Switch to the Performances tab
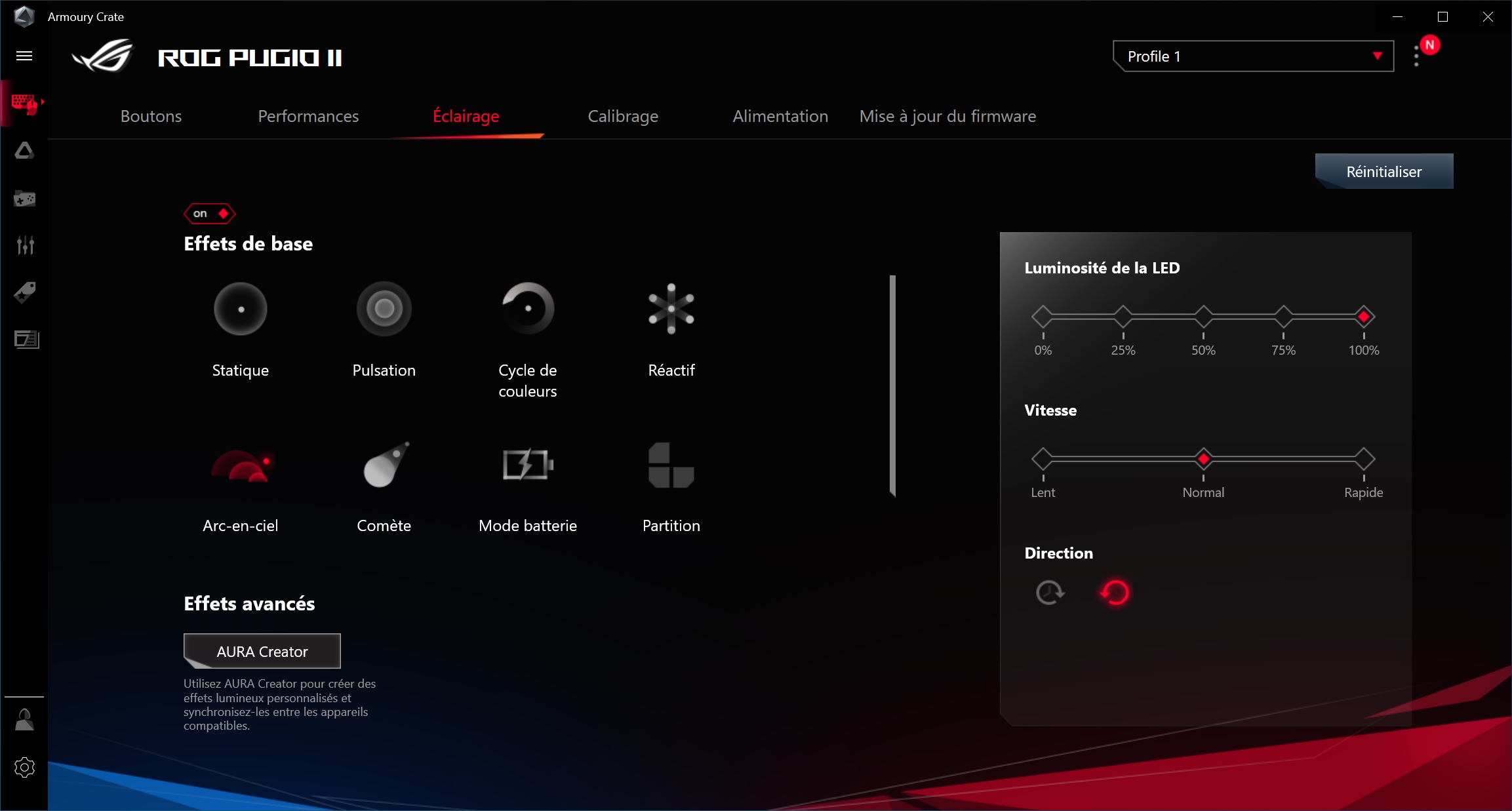 pos(308,116)
